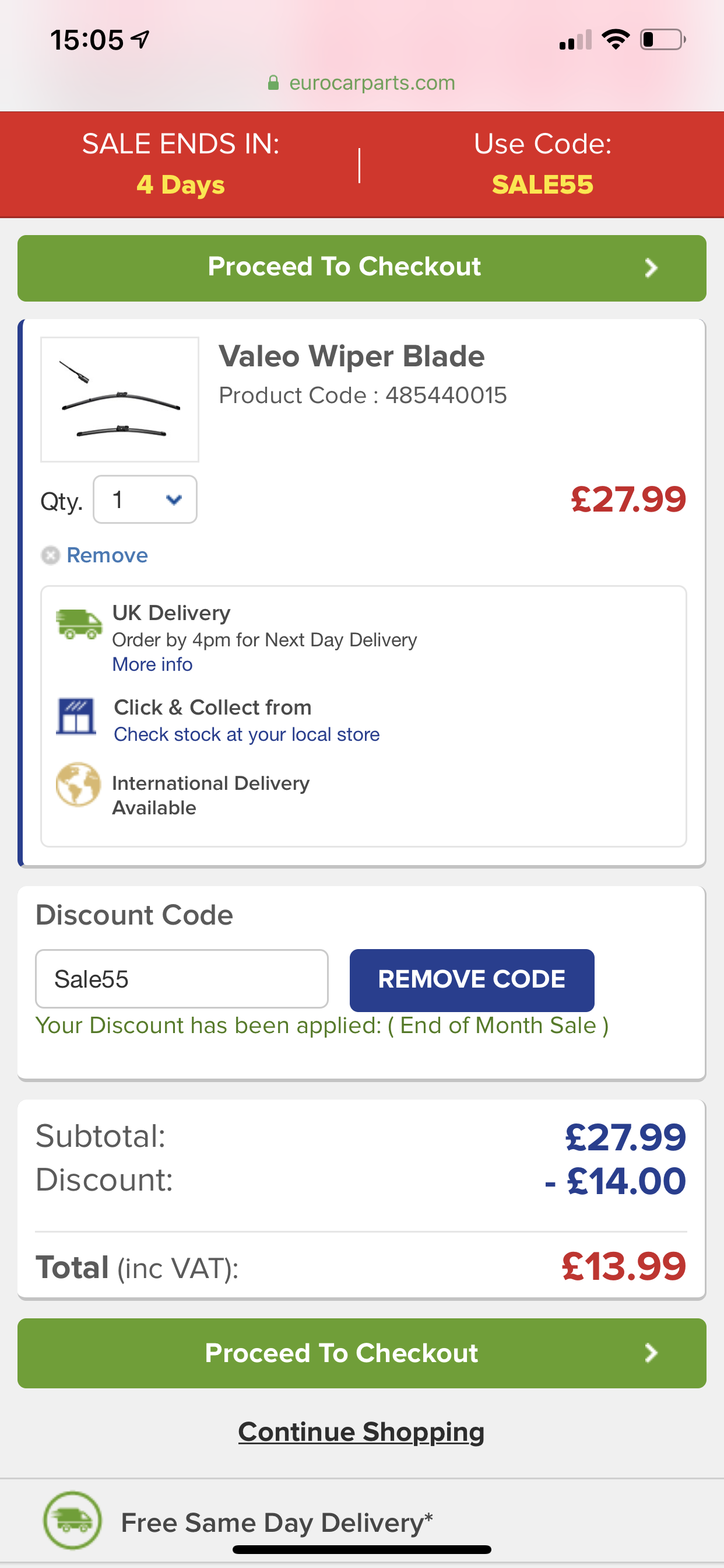Tap the Wi-Fi status icon

point(614,40)
